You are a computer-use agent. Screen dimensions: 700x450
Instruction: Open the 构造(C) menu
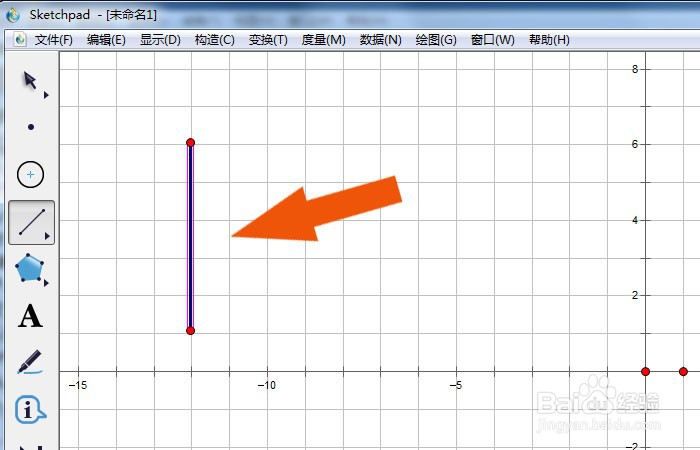click(x=214, y=40)
